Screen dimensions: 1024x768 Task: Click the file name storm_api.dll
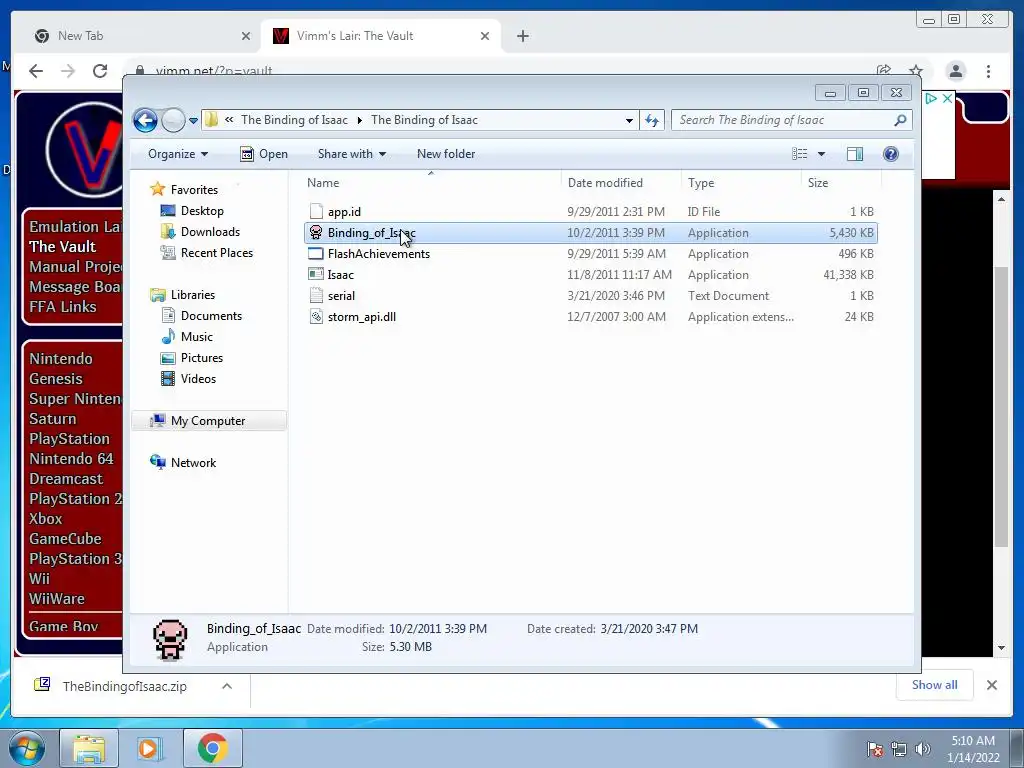click(x=362, y=317)
